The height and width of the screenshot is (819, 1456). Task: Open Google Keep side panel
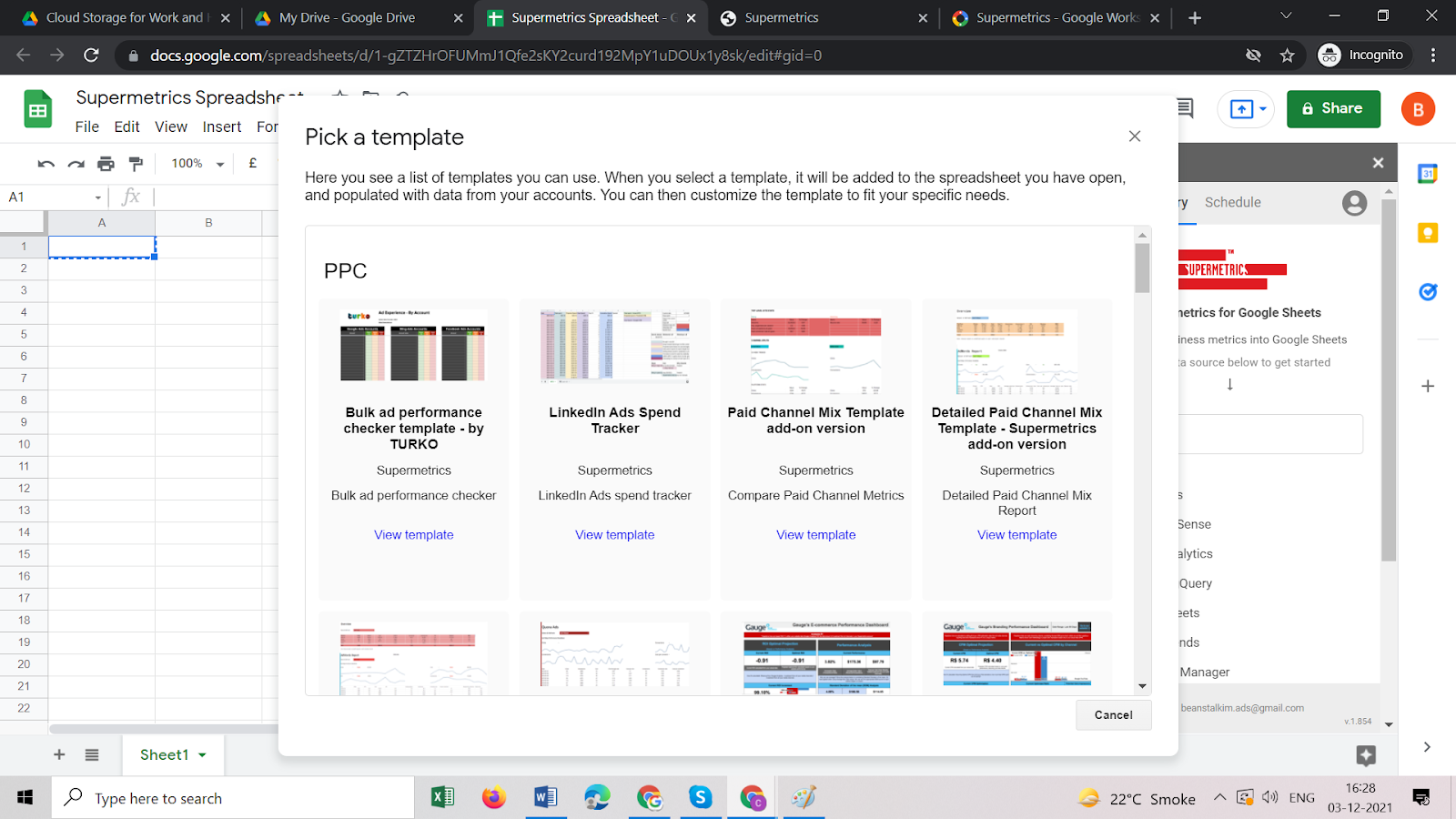click(x=1428, y=233)
